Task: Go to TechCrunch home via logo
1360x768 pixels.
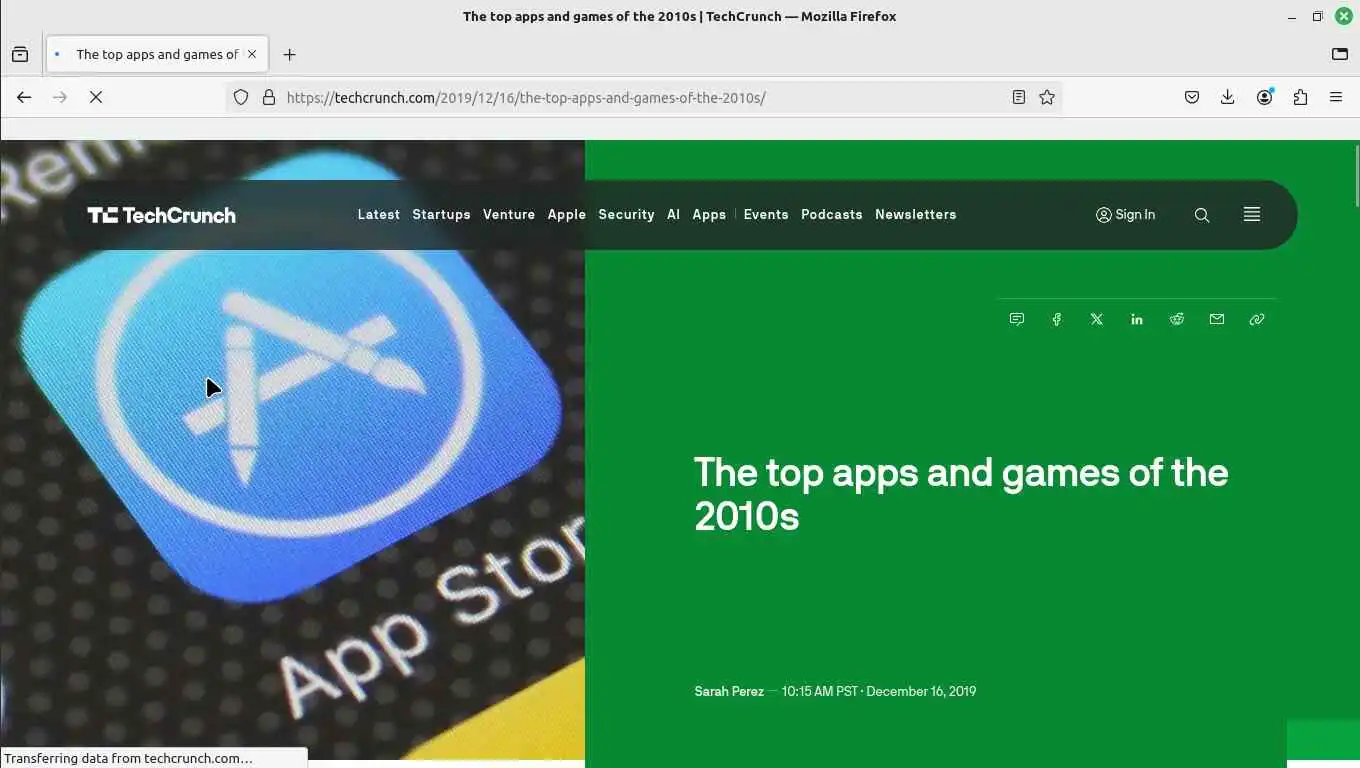Action: point(162,215)
